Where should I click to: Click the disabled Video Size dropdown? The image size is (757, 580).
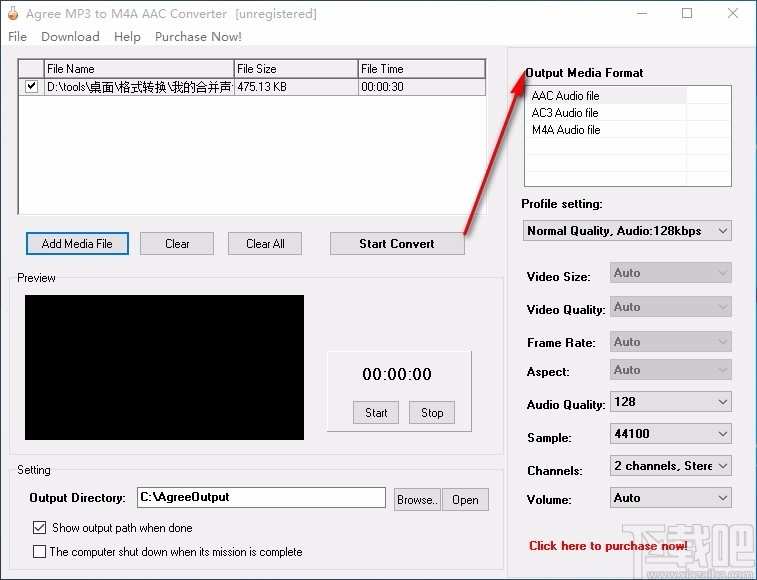(x=671, y=273)
